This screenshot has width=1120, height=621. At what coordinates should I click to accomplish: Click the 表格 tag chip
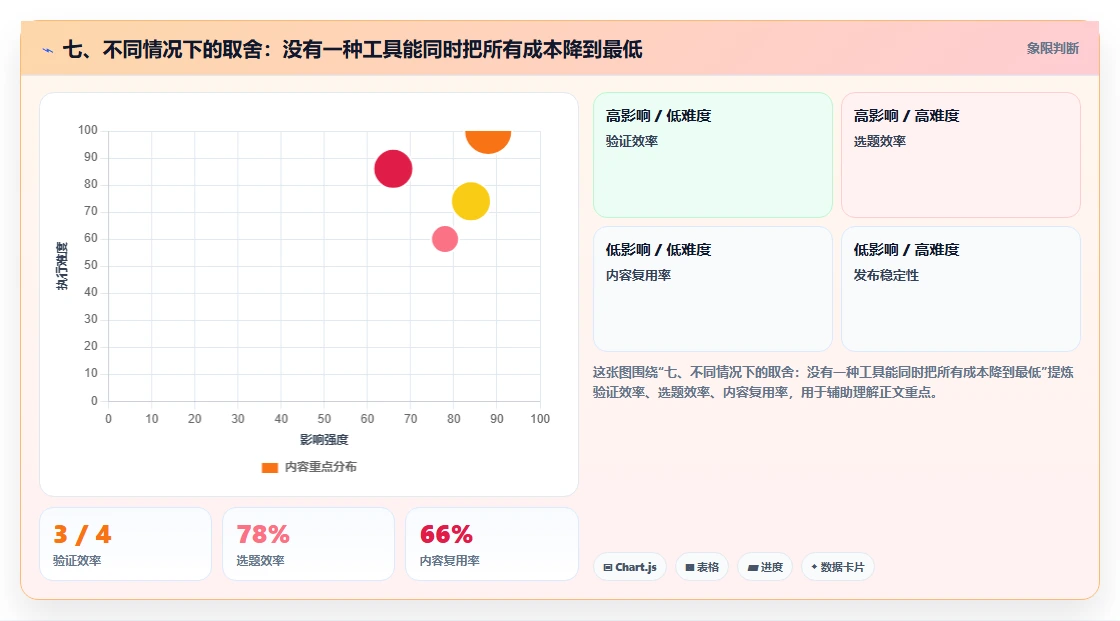pos(702,567)
